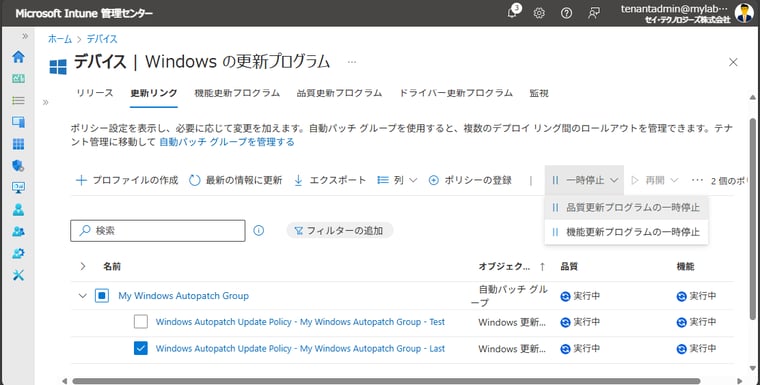
Task: Open the settings gear in the header
Action: tap(539, 13)
